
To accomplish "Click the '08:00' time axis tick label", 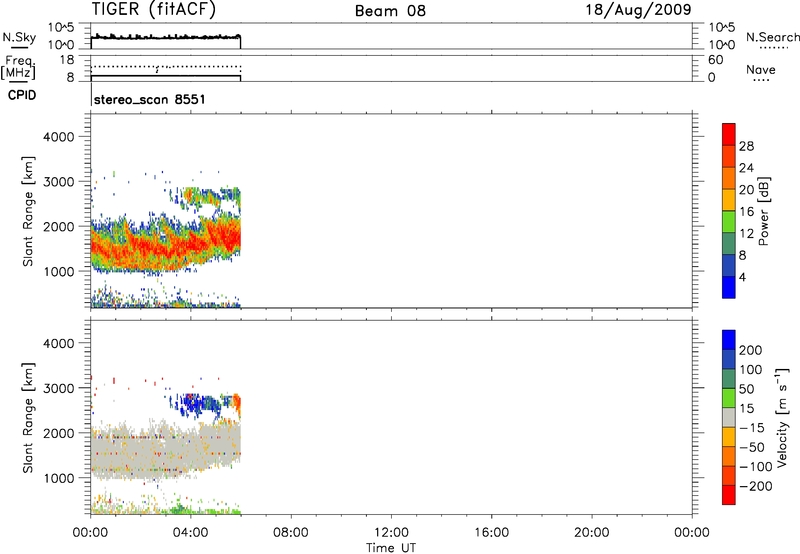I will pyautogui.click(x=290, y=533).
